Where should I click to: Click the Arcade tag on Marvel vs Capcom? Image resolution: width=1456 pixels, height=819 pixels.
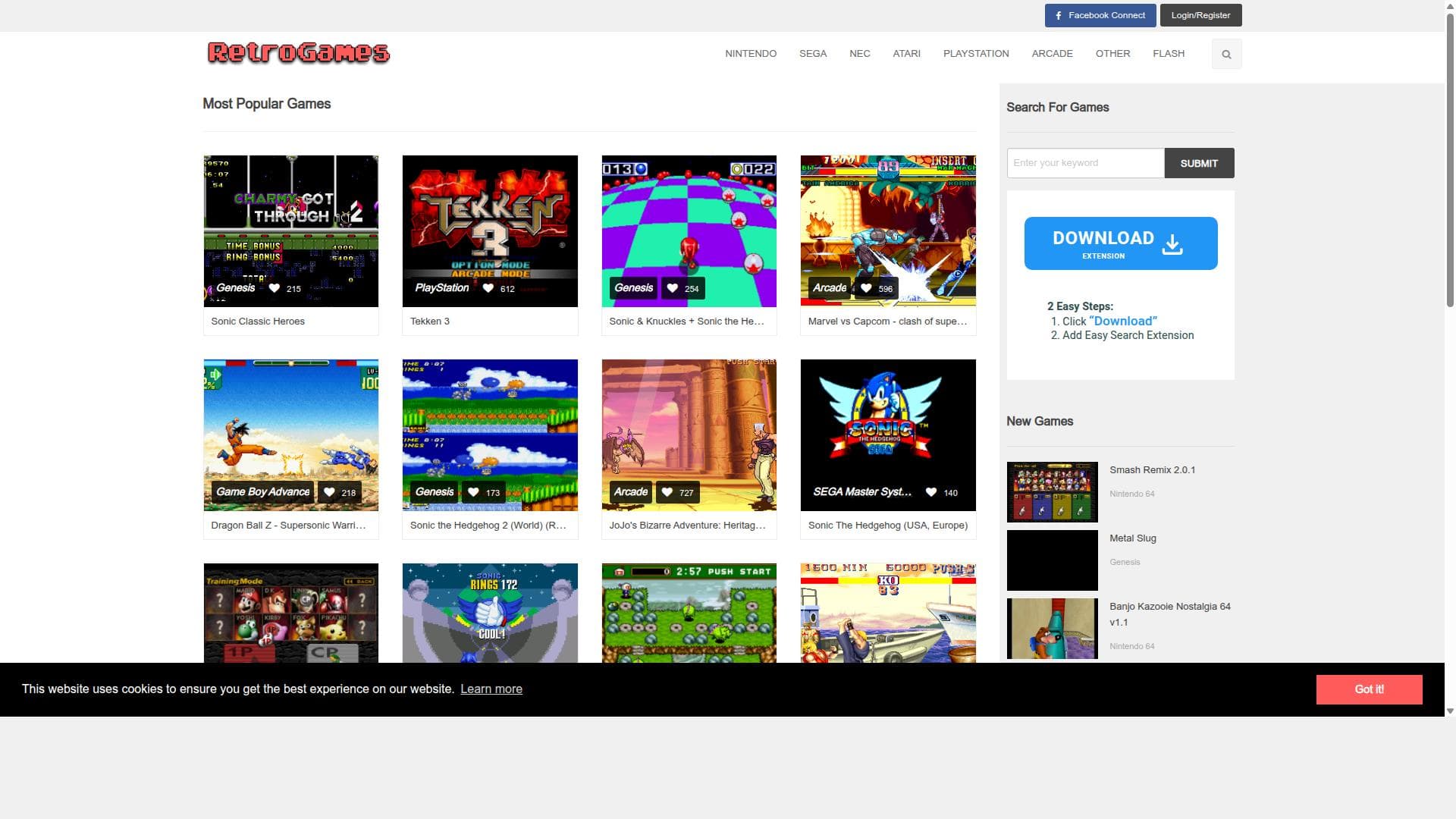[830, 288]
